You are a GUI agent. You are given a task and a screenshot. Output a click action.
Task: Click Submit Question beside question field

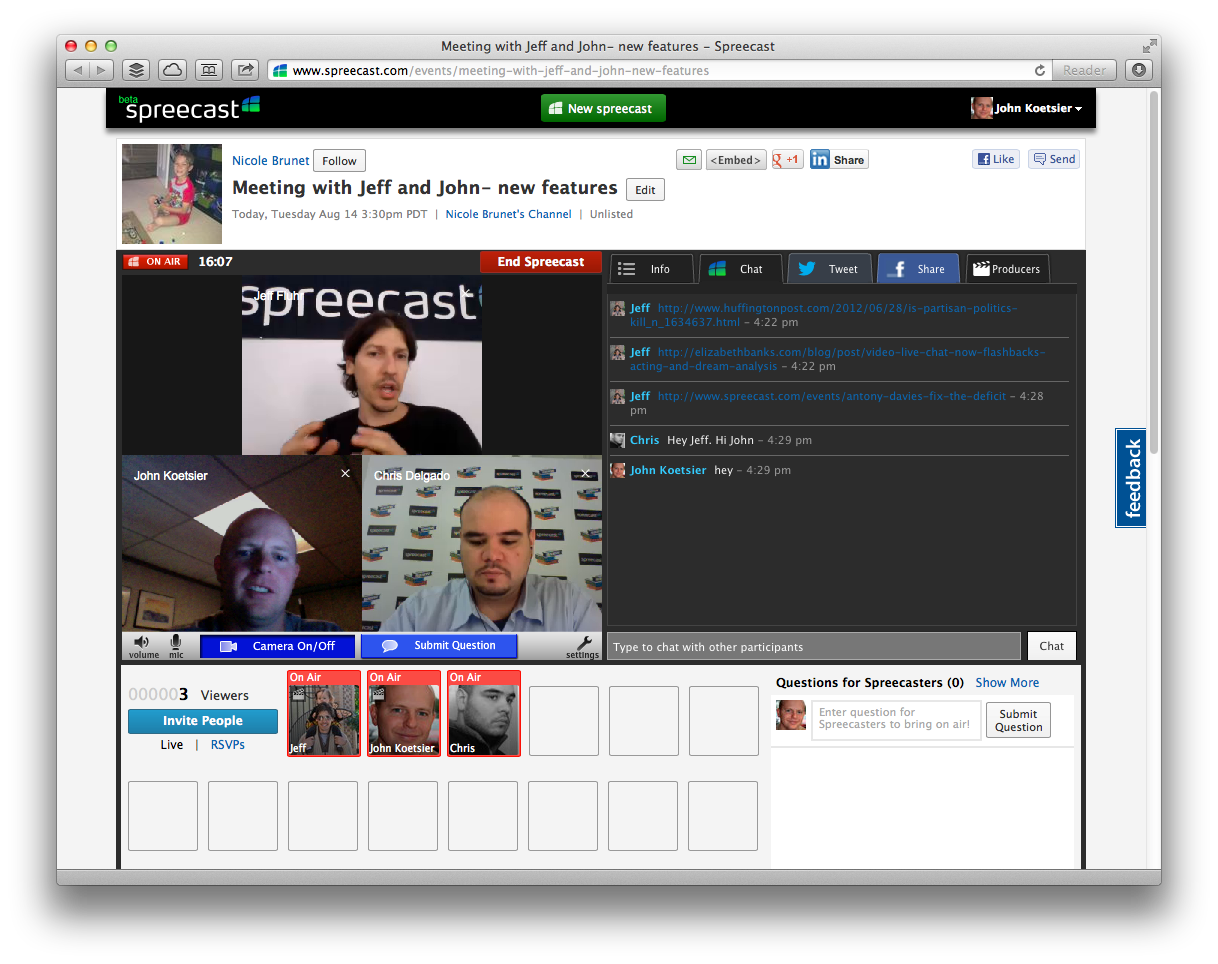[1018, 720]
